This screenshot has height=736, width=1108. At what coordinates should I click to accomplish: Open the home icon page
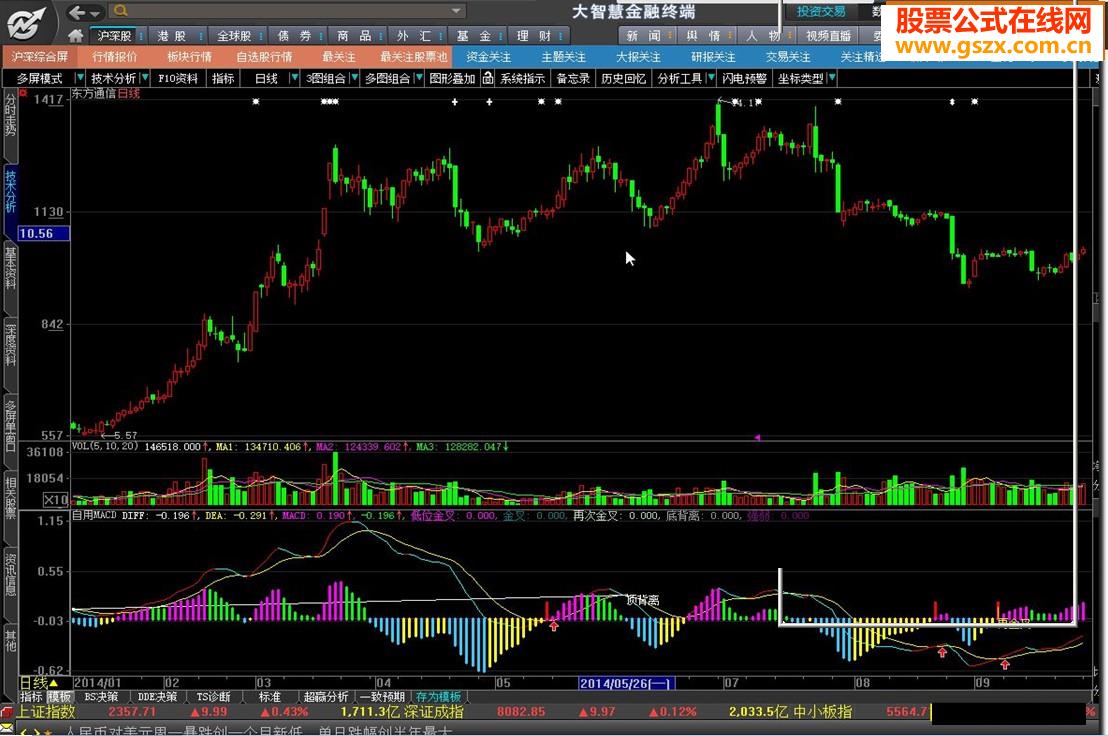tap(76, 35)
